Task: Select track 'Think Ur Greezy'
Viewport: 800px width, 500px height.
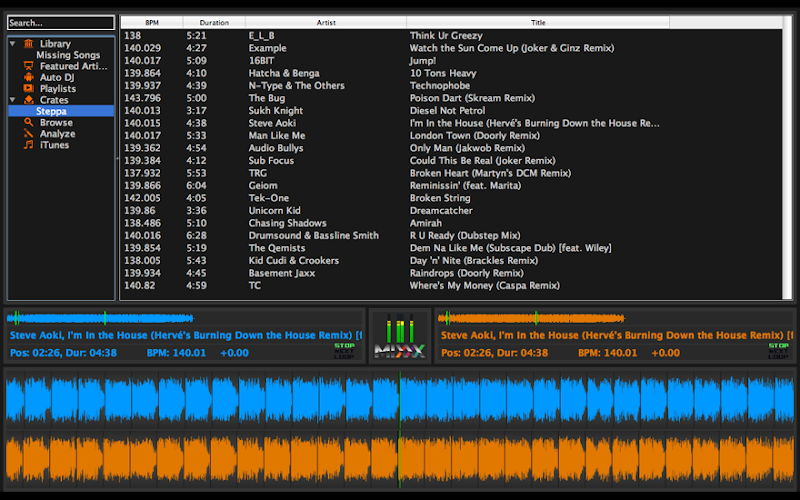Action: [446, 36]
